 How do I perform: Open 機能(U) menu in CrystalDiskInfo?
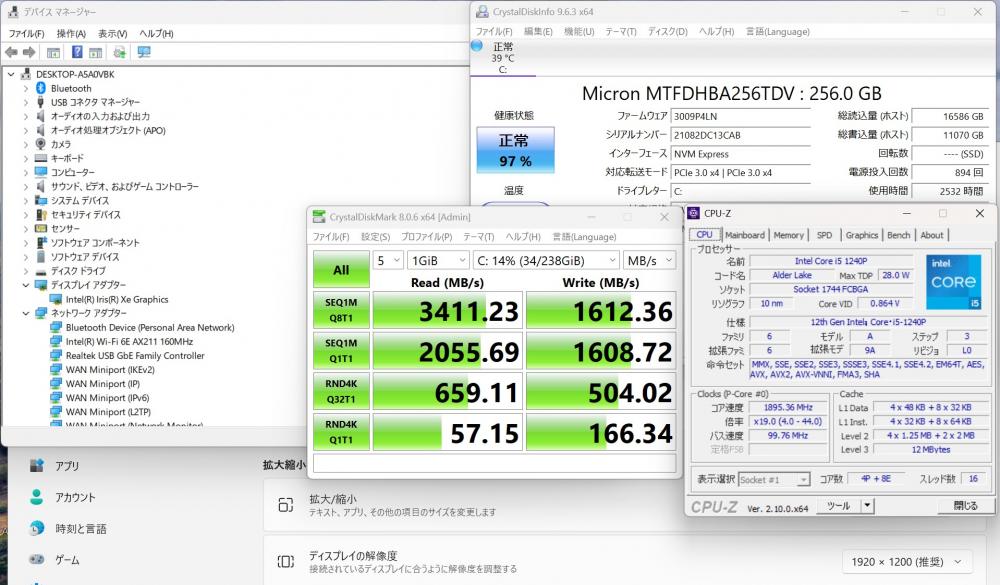pyautogui.click(x=578, y=31)
